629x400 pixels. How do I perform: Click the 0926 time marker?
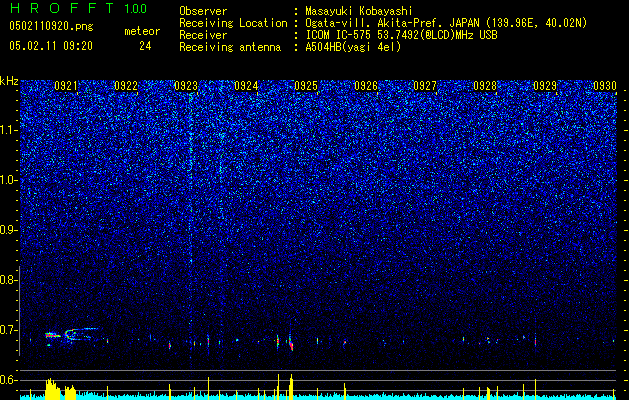point(366,86)
